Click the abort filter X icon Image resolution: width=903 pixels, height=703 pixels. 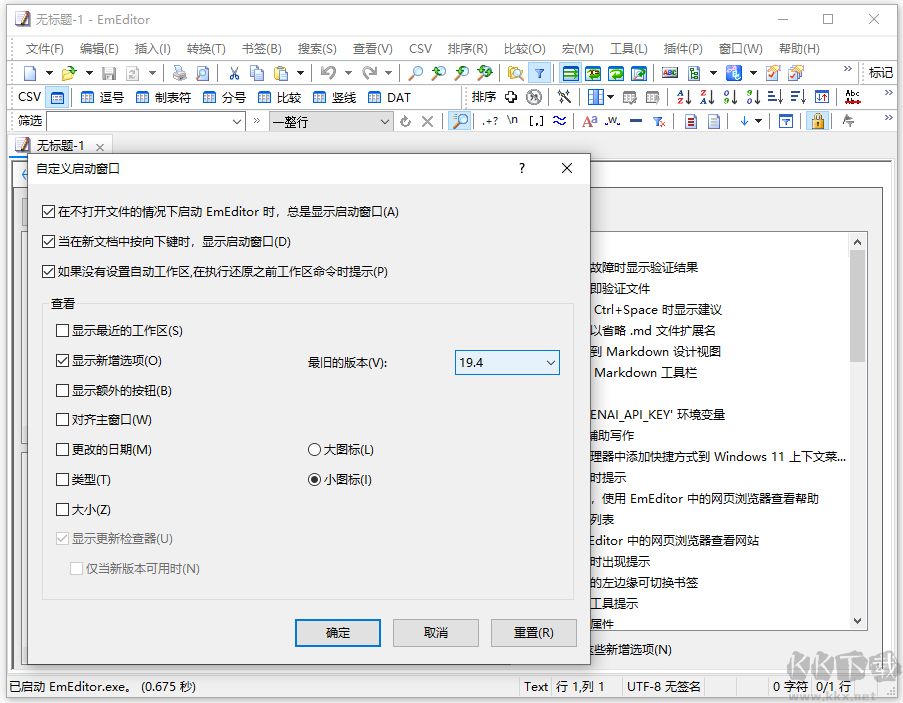coord(427,121)
